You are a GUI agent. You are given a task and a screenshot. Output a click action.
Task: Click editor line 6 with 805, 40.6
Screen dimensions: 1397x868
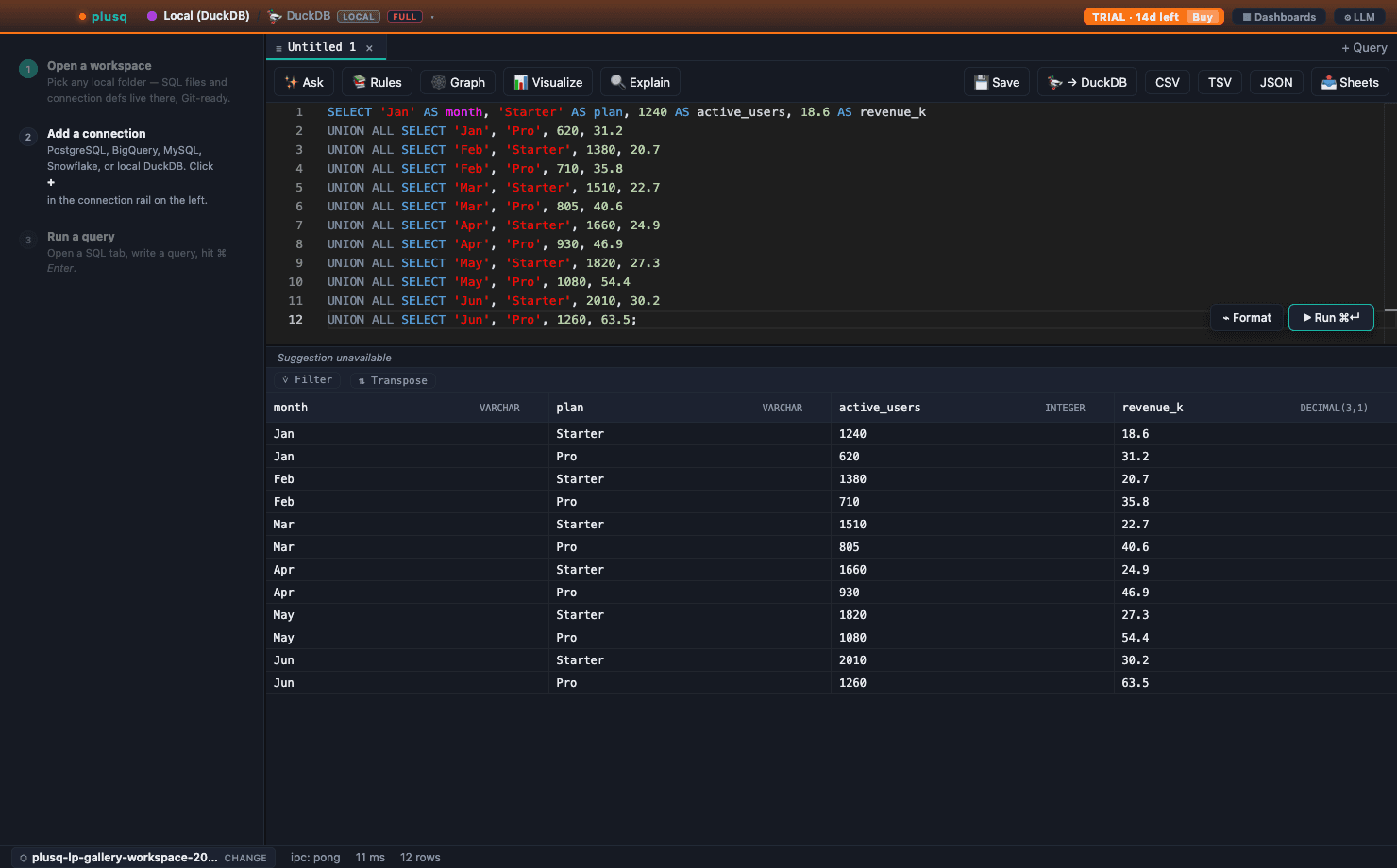pos(475,207)
